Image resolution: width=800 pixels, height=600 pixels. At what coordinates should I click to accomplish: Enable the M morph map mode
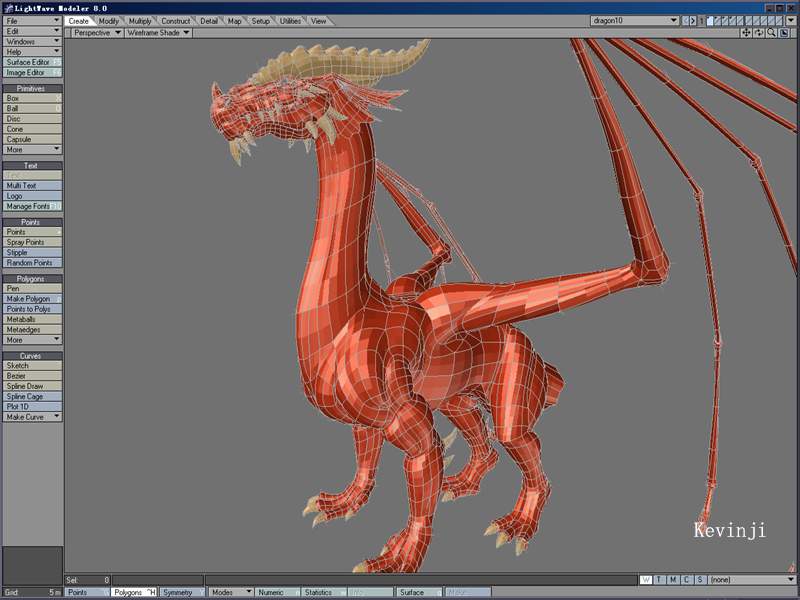click(673, 580)
